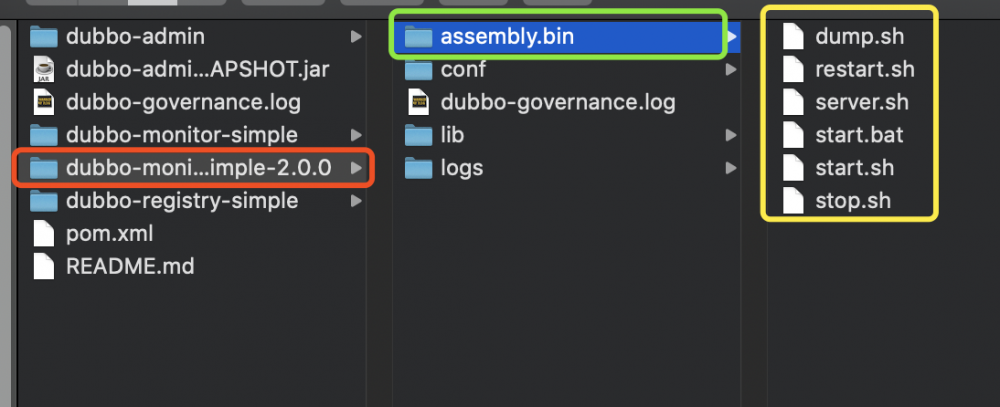Expand the dubbo-admin folder arrow
This screenshot has height=407, width=1000.
[356, 37]
